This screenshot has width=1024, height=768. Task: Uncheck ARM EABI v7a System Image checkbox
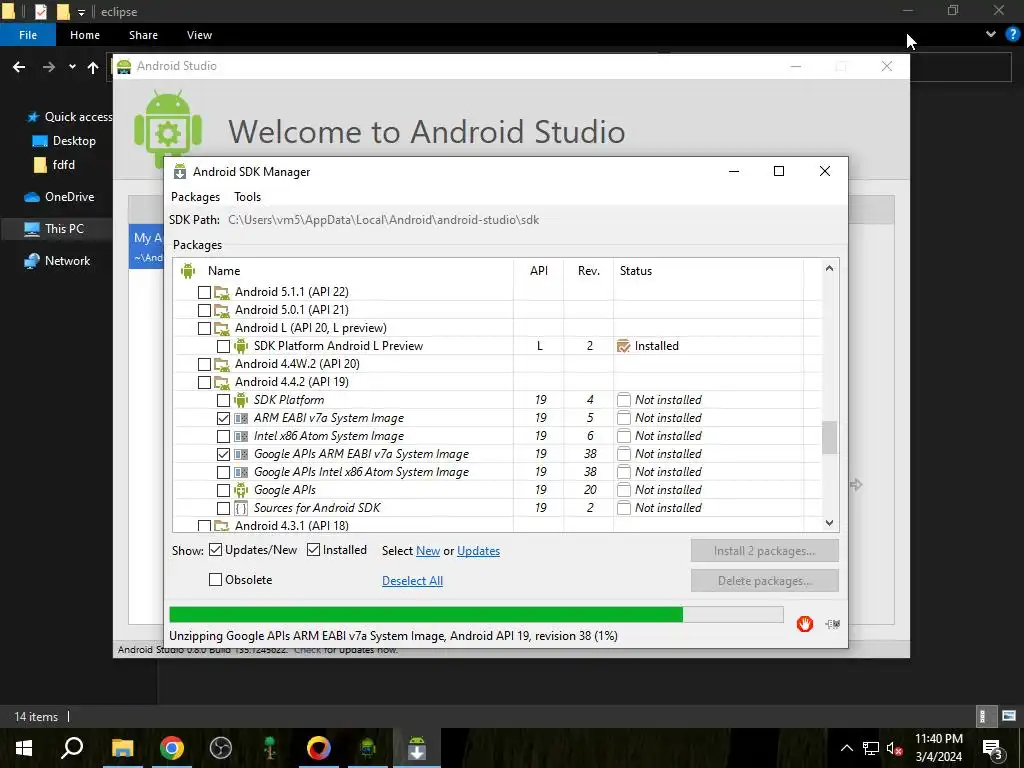click(223, 418)
